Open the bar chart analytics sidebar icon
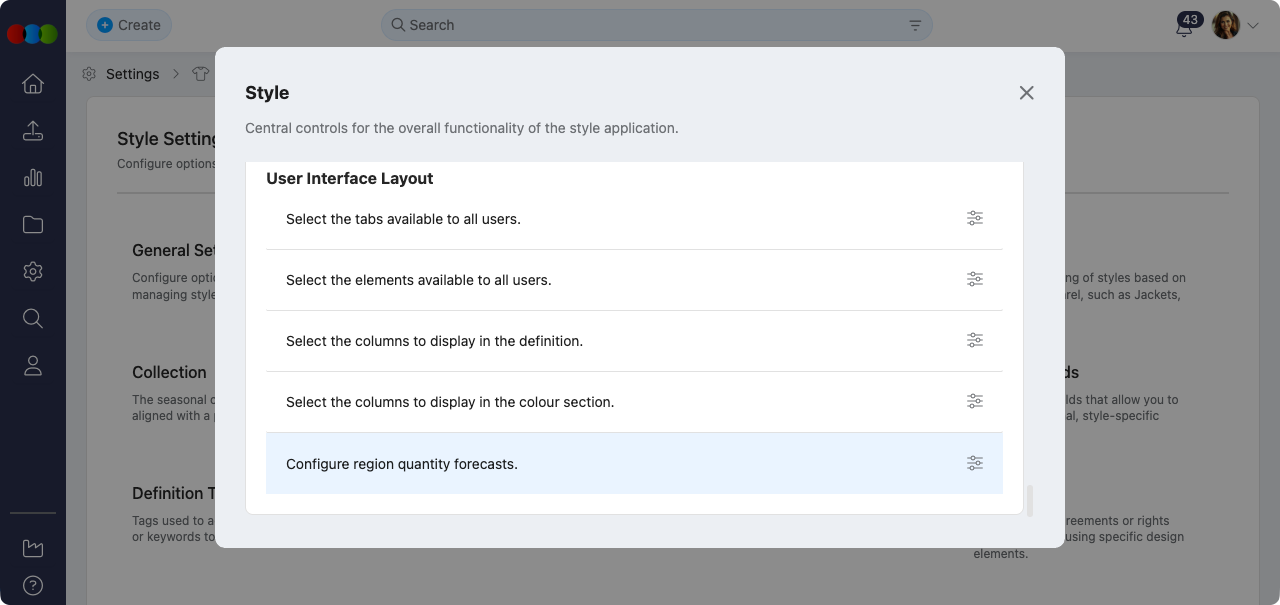The image size is (1280, 605). (33, 178)
